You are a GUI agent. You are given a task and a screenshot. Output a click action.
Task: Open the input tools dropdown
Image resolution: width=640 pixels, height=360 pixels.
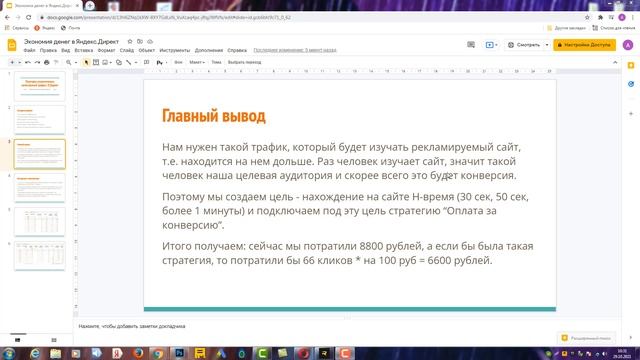pos(162,62)
